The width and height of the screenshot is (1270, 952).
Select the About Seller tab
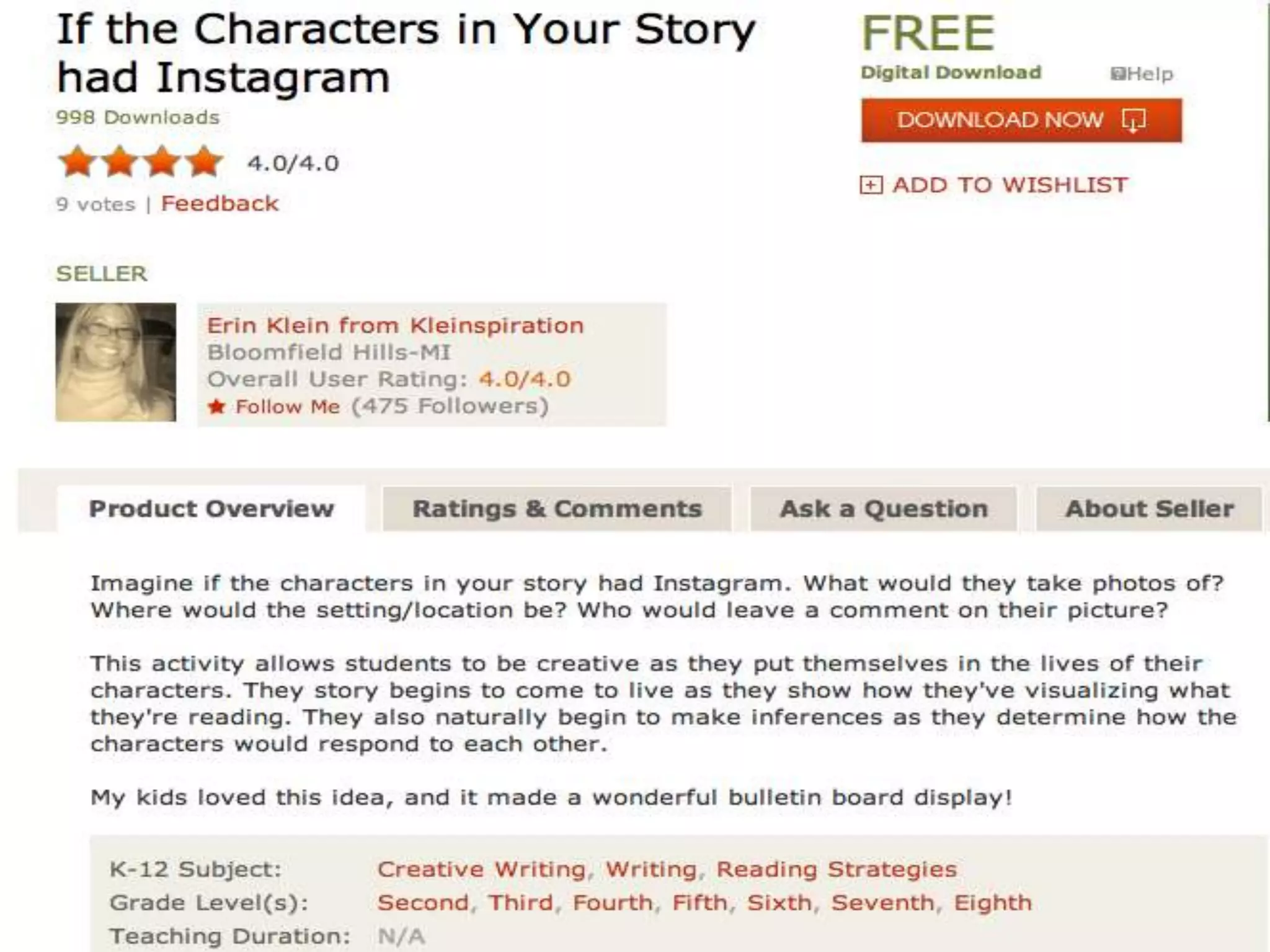1149,509
